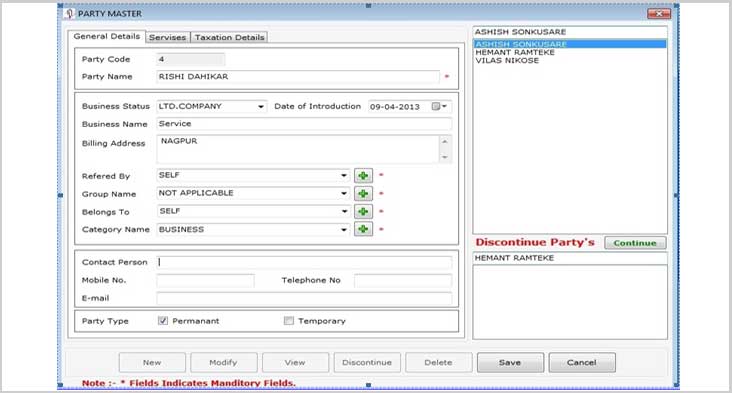Viewport: 732px width, 393px height.
Task: Focus the Contact Person field
Action: click(x=304, y=262)
